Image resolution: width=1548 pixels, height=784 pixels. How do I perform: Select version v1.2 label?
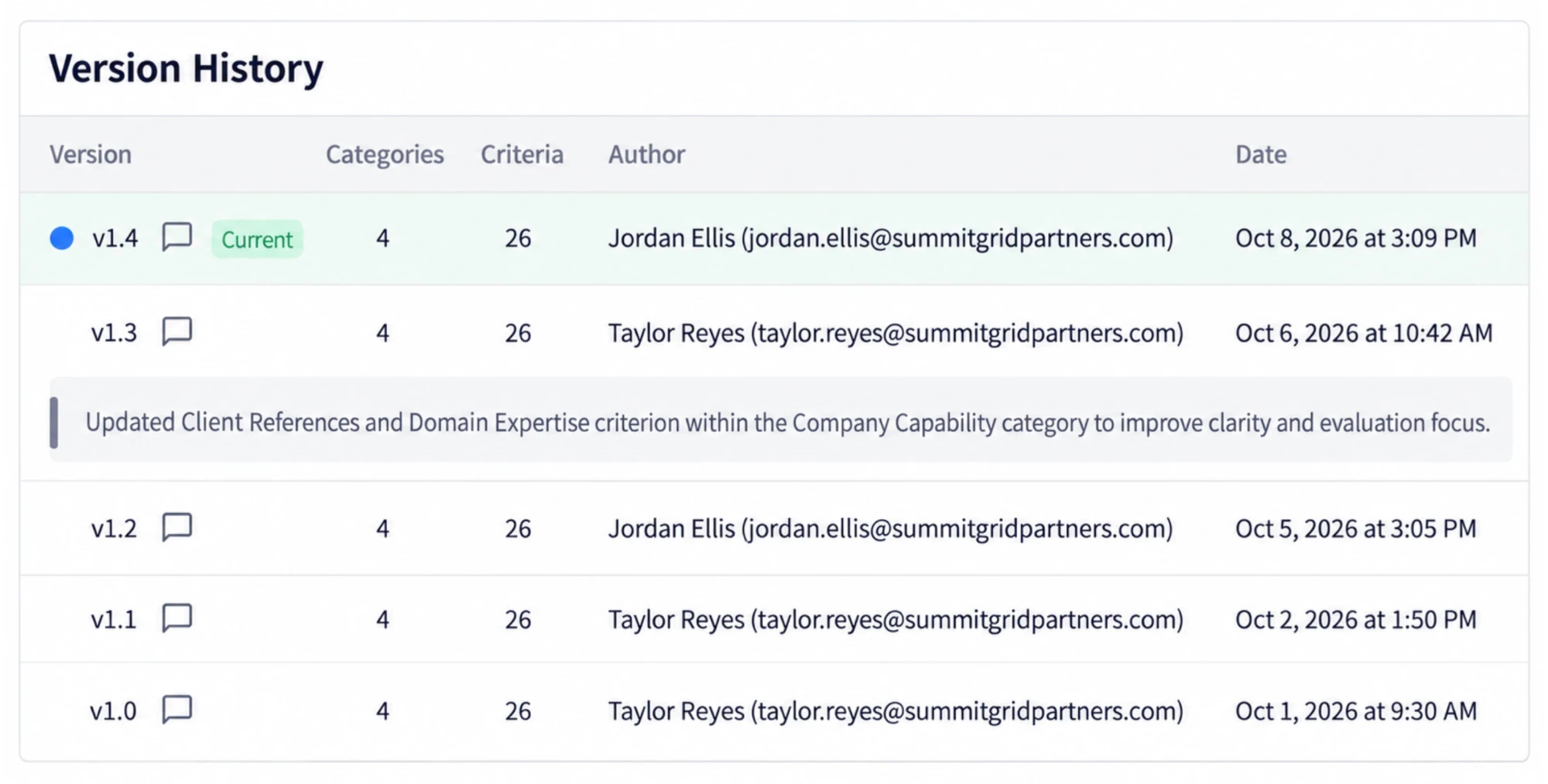[114, 529]
